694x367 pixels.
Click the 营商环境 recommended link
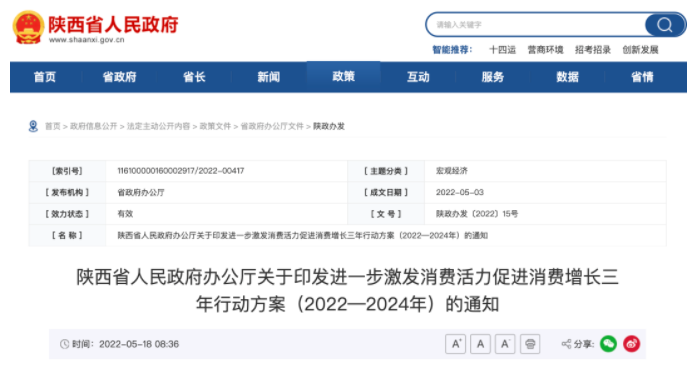(x=545, y=50)
